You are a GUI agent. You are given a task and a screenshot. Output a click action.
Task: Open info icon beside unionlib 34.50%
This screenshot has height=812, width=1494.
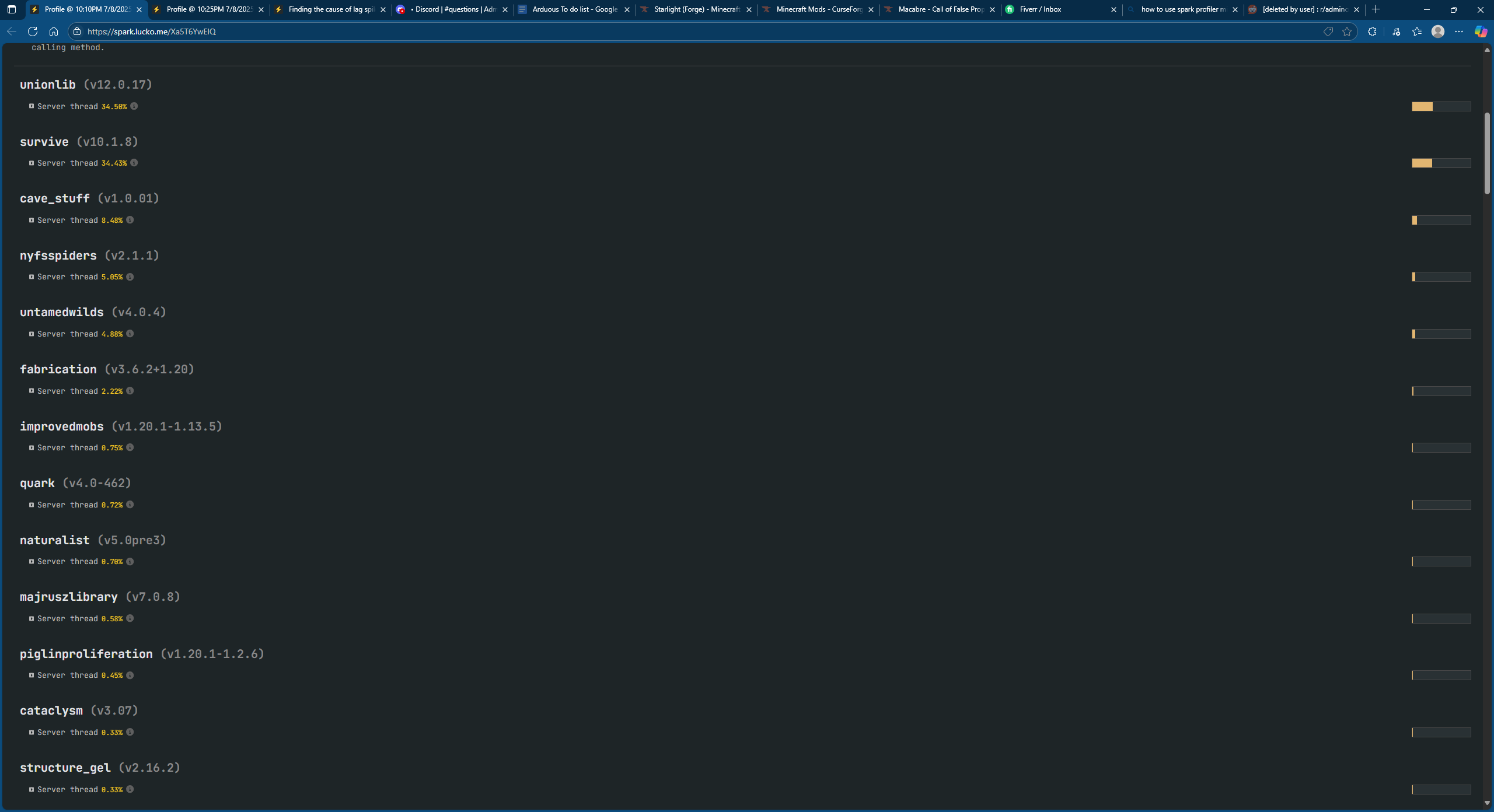tap(134, 106)
